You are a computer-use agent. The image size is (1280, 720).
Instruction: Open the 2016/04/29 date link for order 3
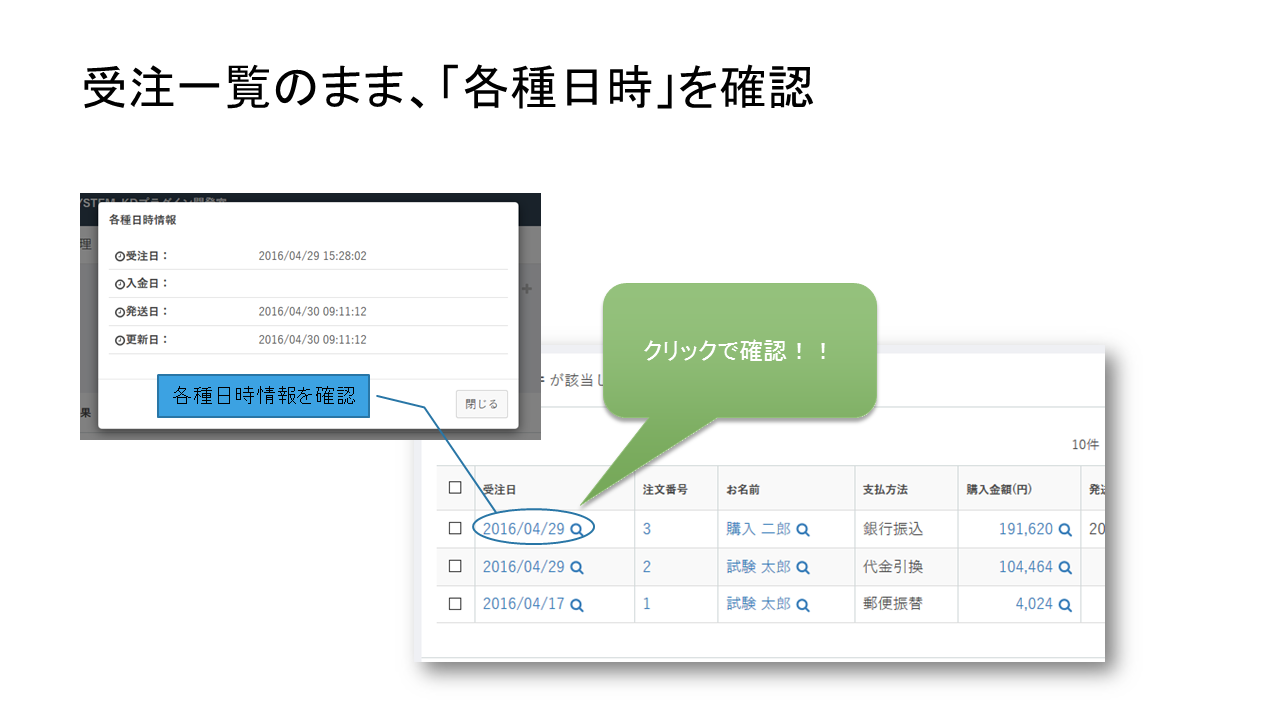[524, 529]
